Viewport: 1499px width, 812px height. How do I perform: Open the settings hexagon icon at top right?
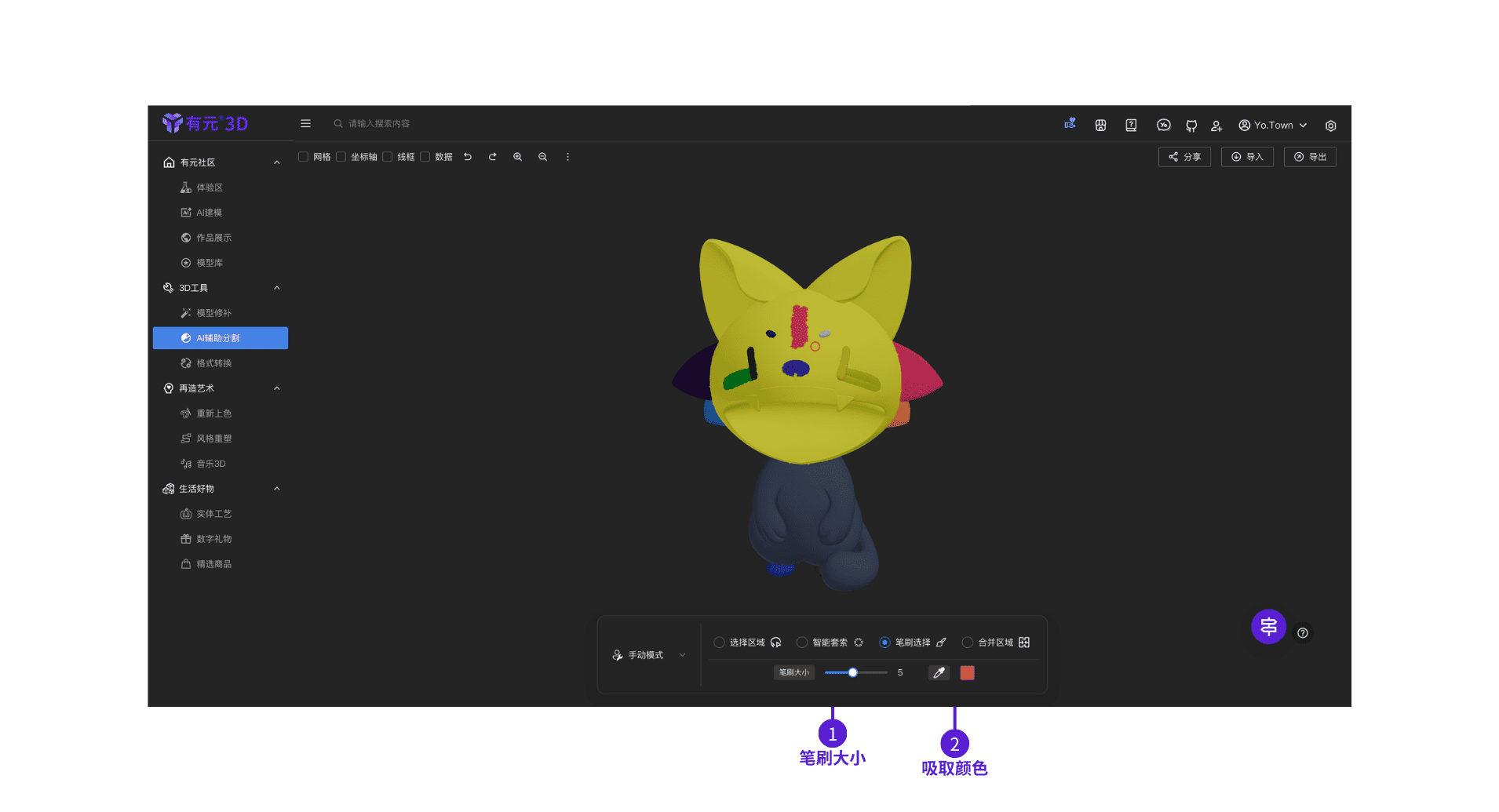coord(1331,126)
